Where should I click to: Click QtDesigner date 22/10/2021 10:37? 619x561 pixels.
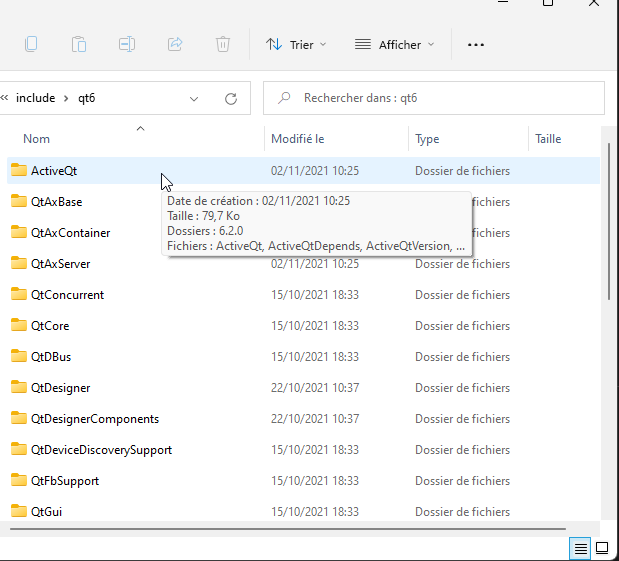tap(315, 388)
